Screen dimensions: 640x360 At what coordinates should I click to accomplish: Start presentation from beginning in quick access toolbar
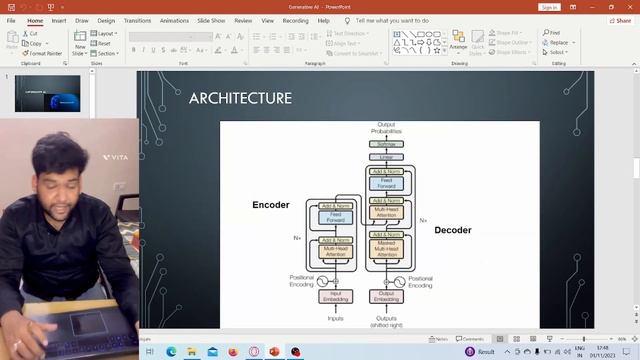click(x=51, y=7)
